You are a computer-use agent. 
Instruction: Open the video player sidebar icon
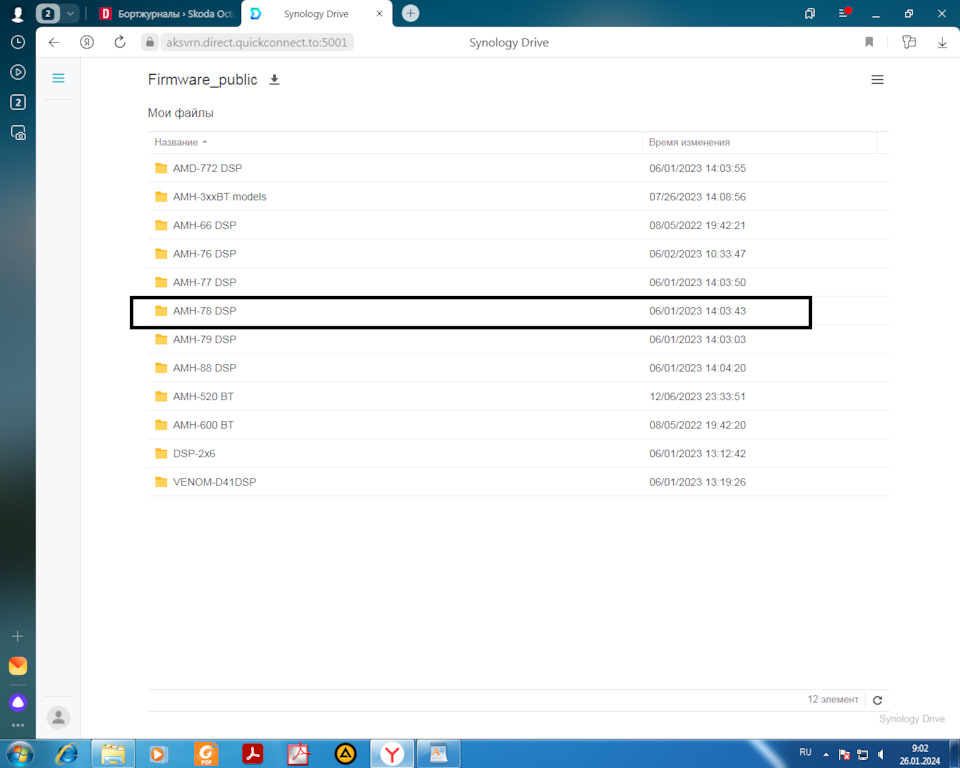[x=18, y=72]
